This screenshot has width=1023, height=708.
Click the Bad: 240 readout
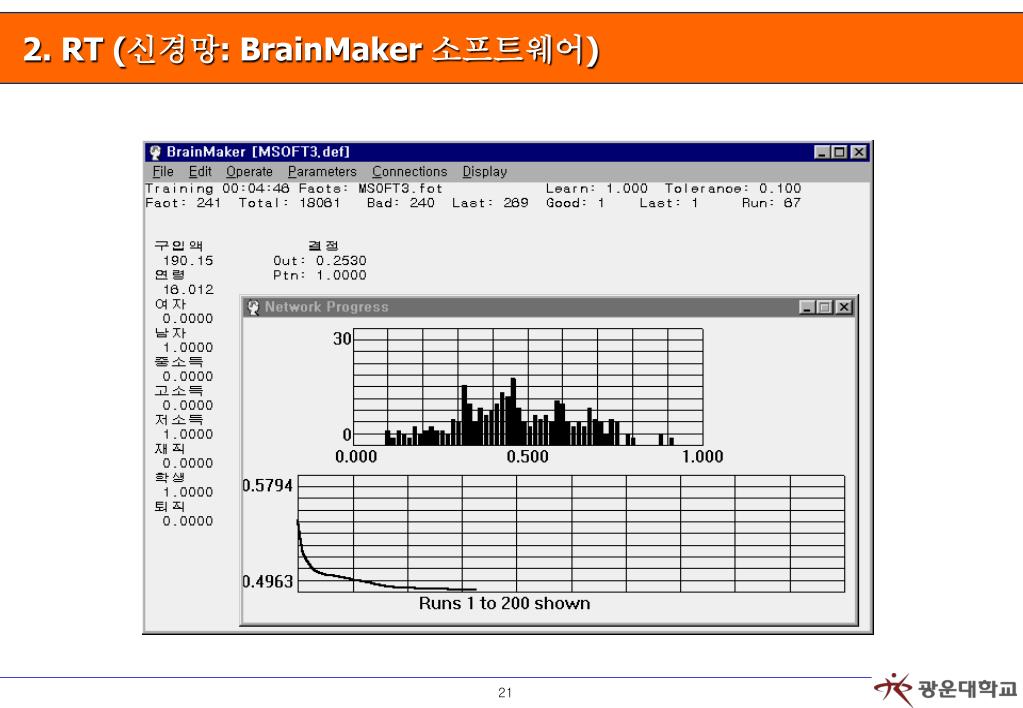(401, 203)
